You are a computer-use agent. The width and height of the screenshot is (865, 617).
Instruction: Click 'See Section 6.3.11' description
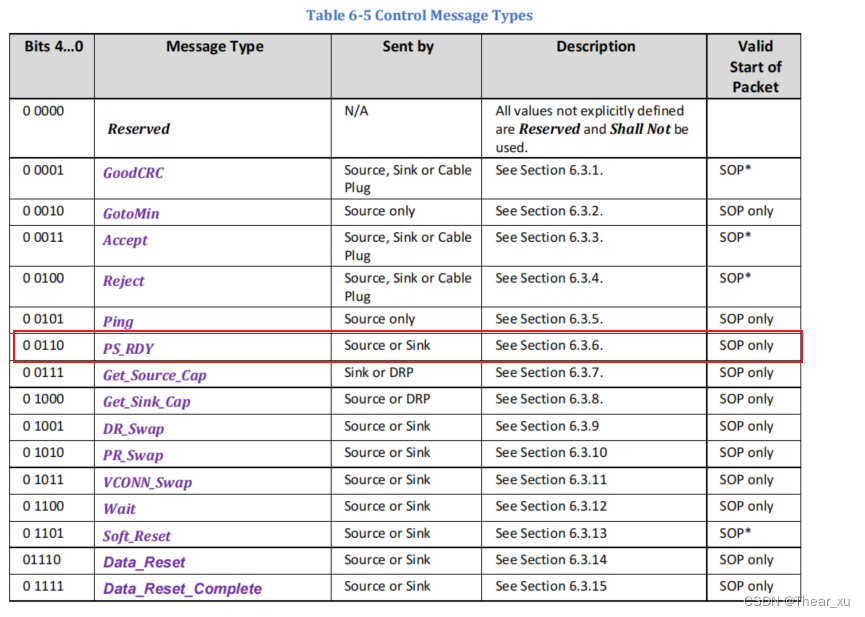(551, 480)
